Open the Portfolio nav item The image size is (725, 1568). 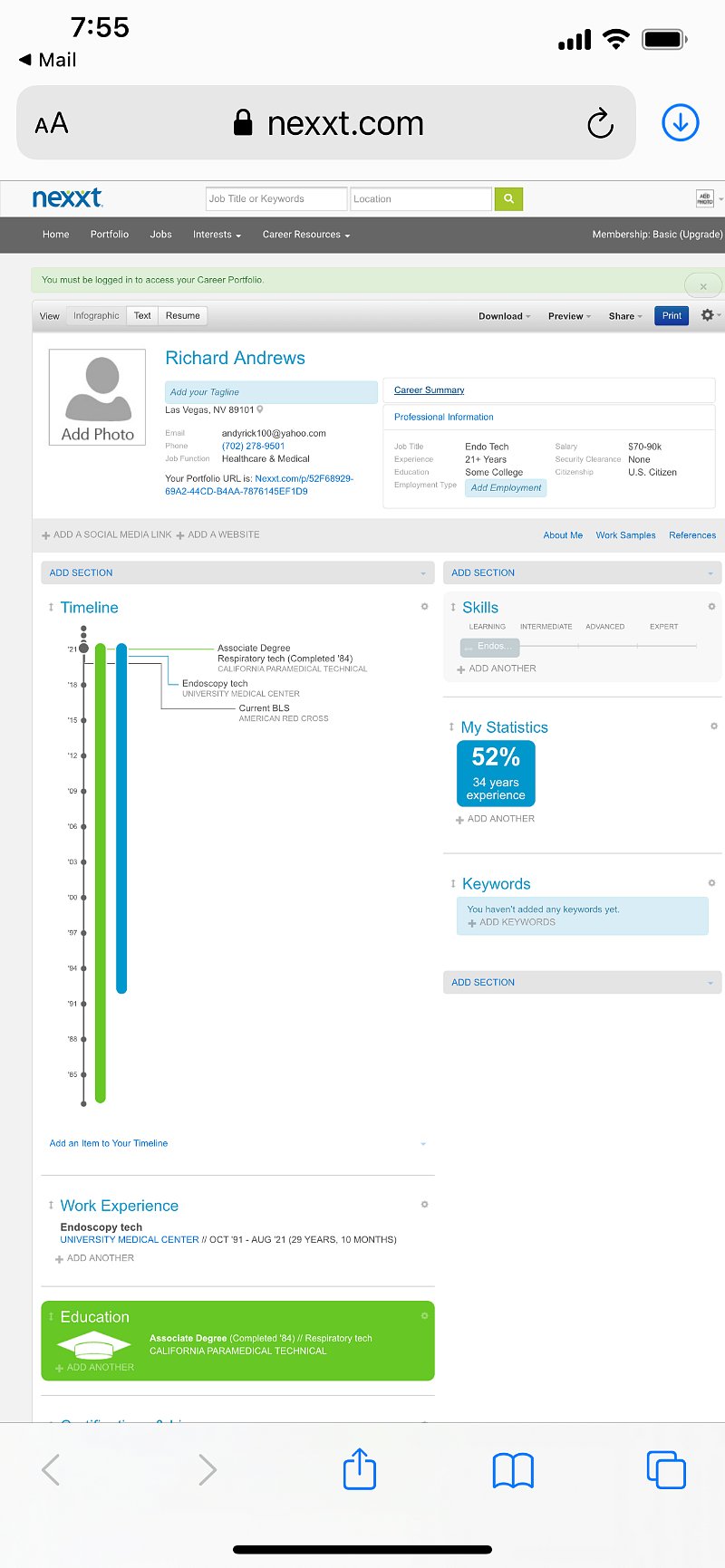pos(110,235)
